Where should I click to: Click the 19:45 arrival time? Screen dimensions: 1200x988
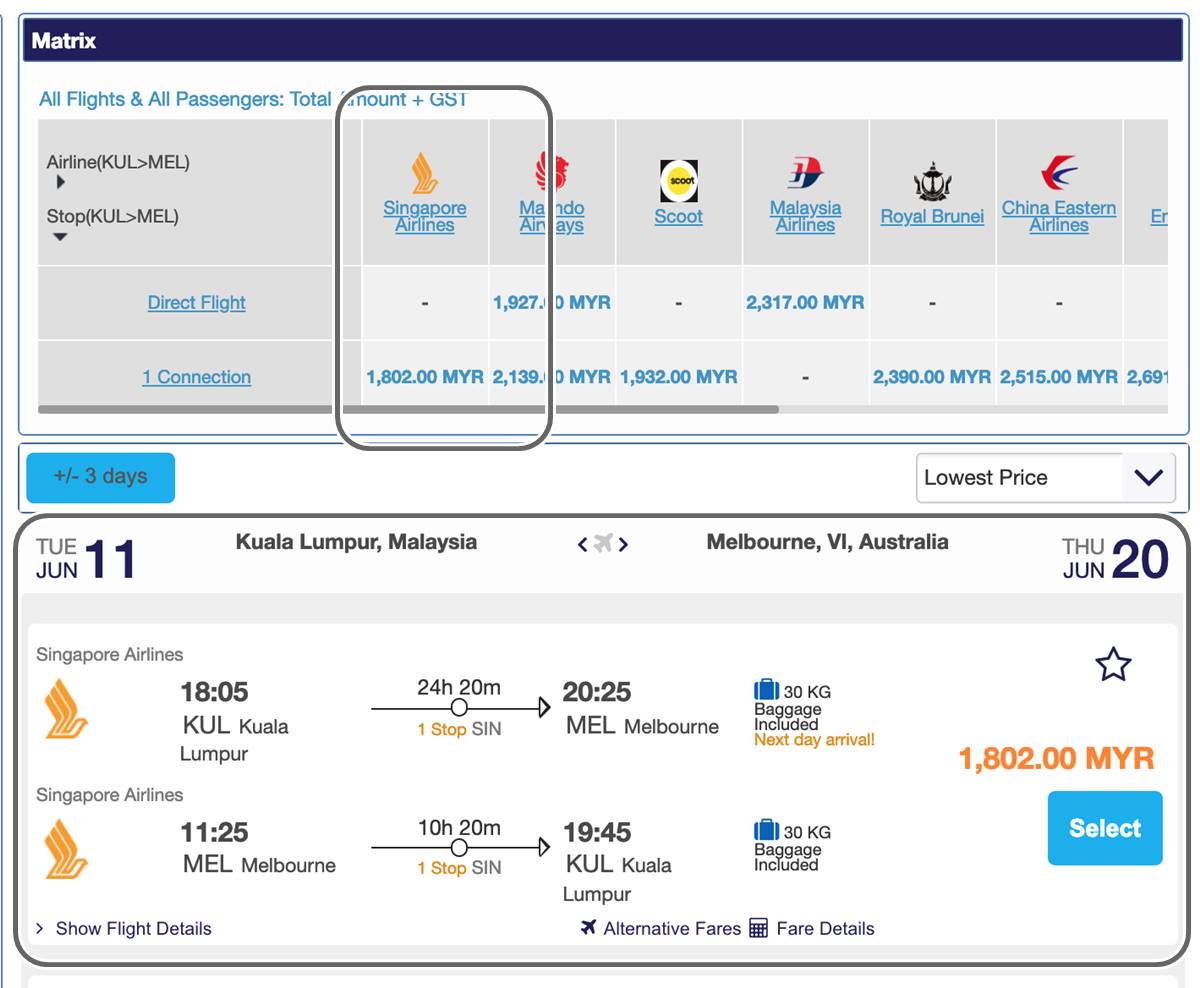pyautogui.click(x=597, y=832)
